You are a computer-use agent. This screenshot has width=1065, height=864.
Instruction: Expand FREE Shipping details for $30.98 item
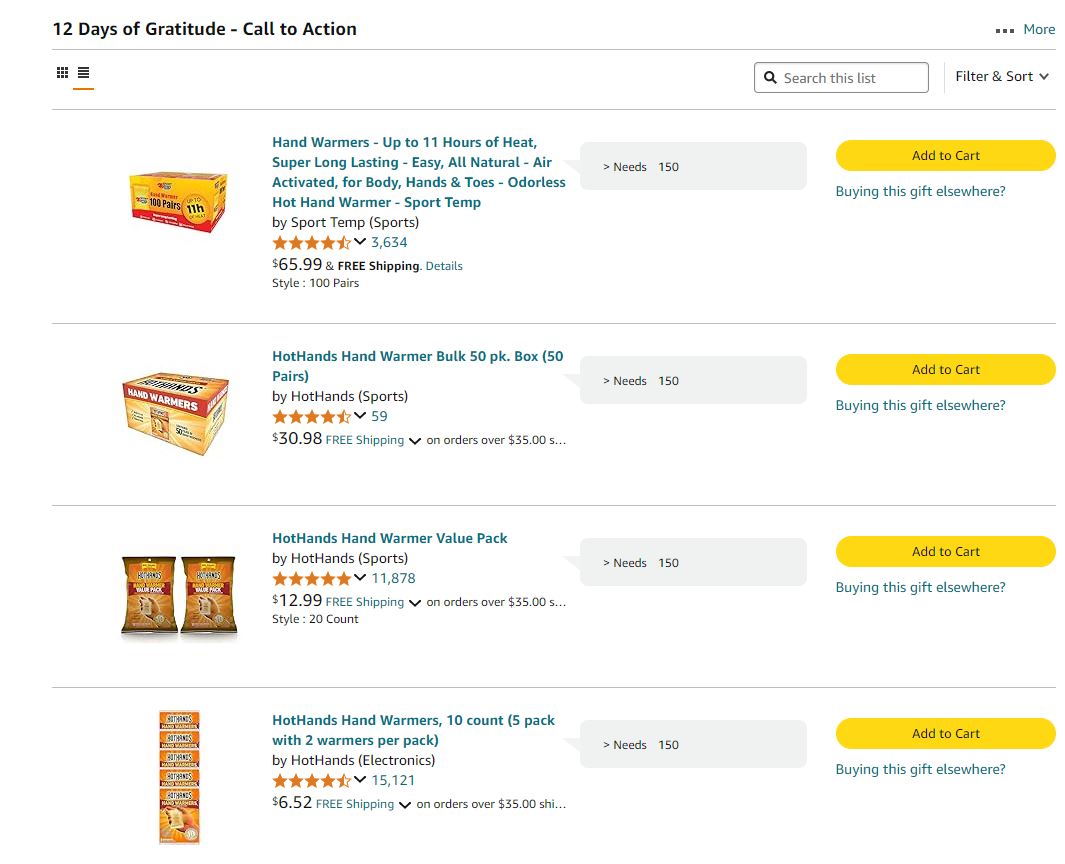coord(415,441)
